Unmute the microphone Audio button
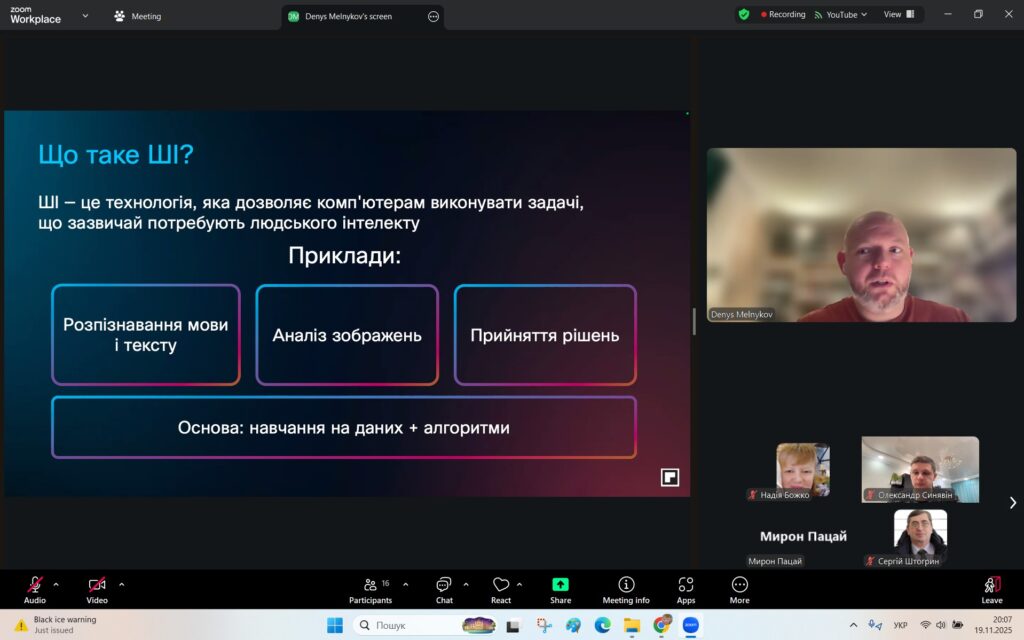The image size is (1024, 640). click(x=35, y=589)
